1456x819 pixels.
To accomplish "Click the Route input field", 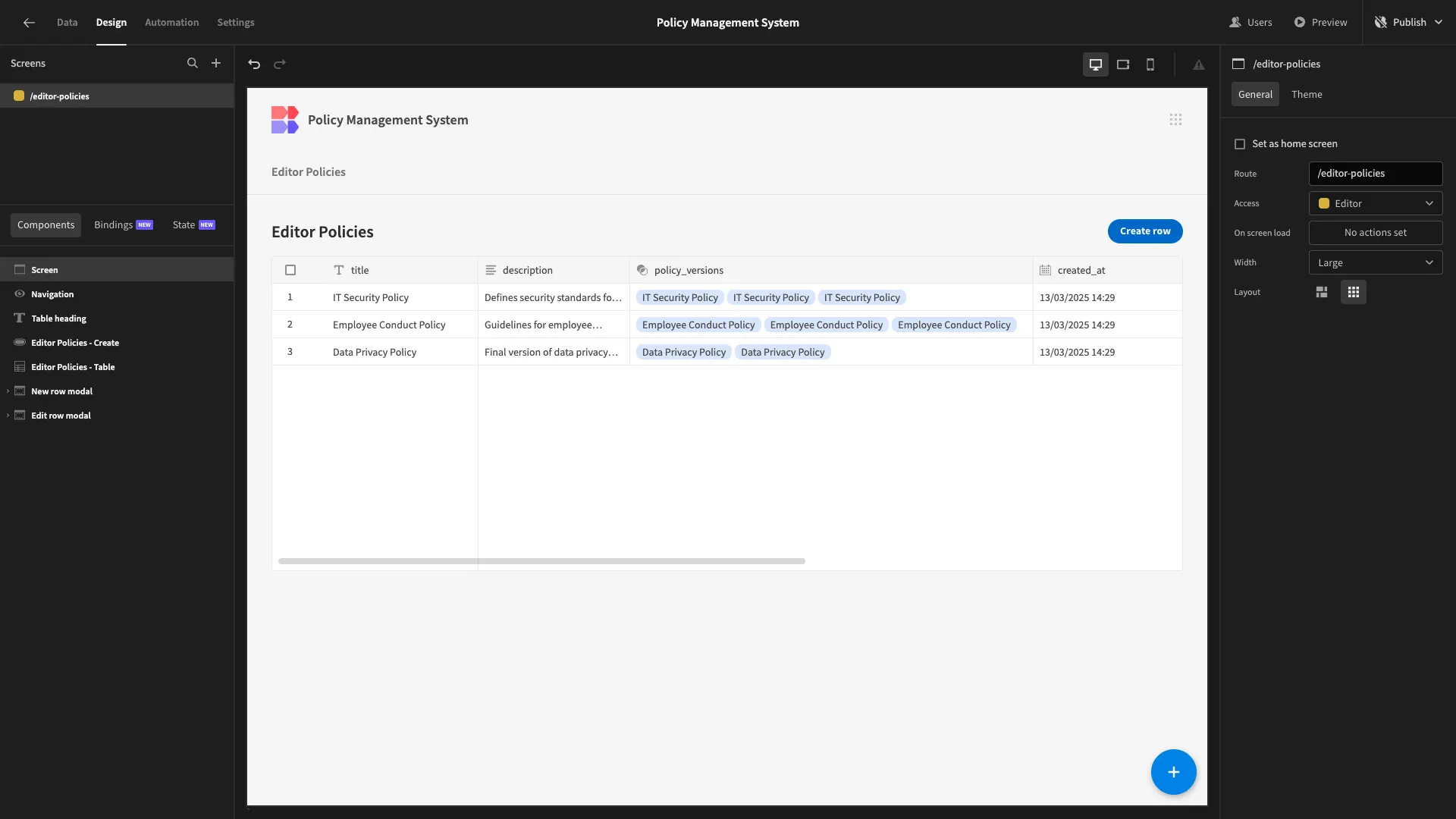I will 1376,174.
